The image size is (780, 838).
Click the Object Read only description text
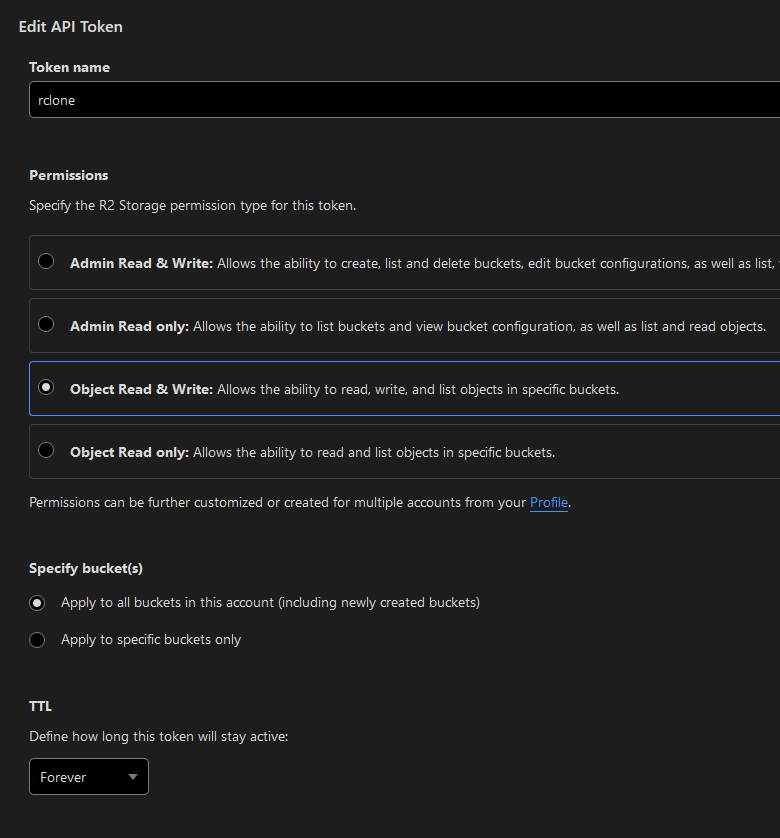(x=374, y=452)
